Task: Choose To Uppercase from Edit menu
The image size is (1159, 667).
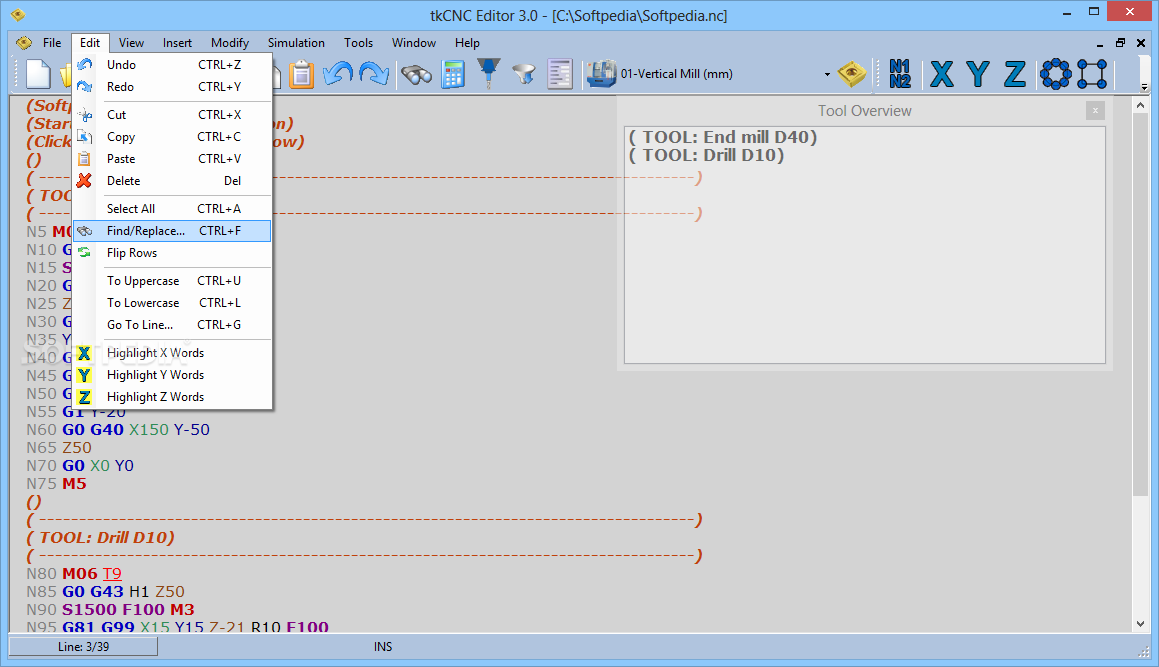Action: [x=172, y=281]
